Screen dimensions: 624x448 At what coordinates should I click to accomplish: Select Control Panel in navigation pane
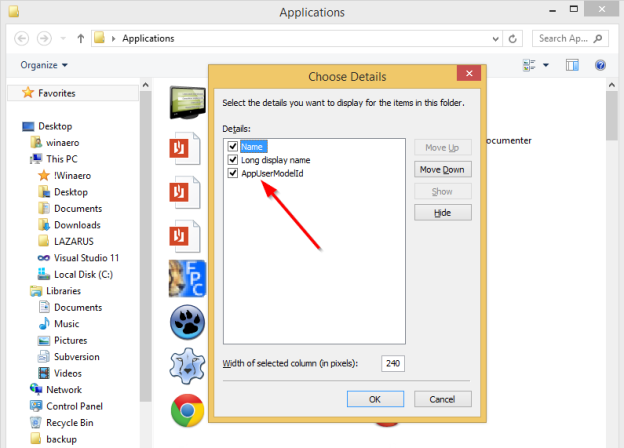coord(74,406)
